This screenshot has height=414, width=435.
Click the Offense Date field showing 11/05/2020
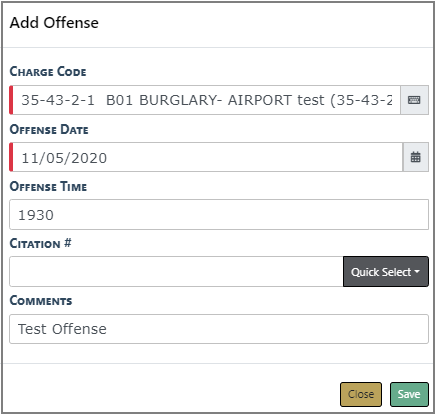tap(206, 157)
